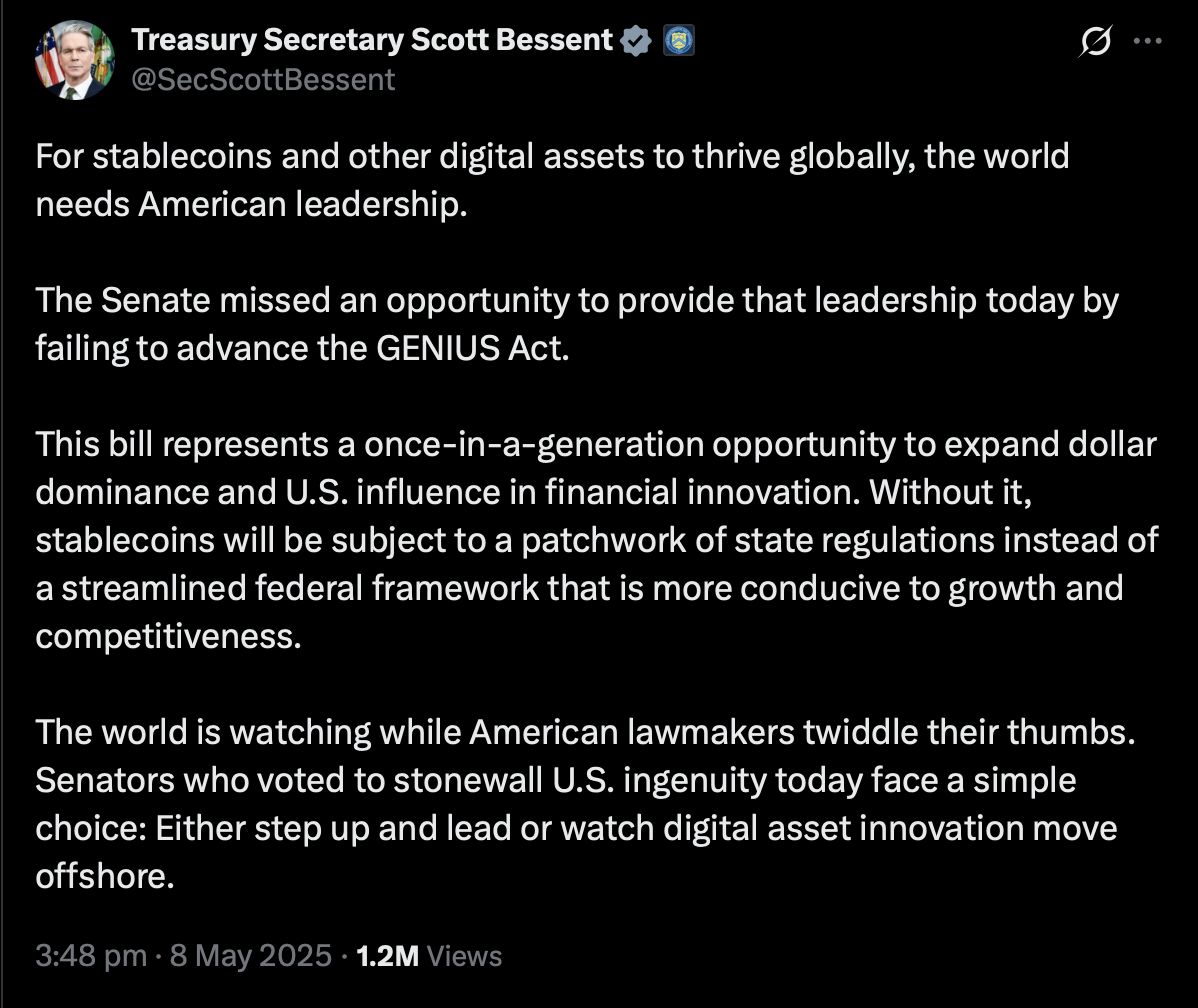Click the paragraph starting 'For stablecoins'
Image resolution: width=1198 pixels, height=1008 pixels.
(x=552, y=156)
